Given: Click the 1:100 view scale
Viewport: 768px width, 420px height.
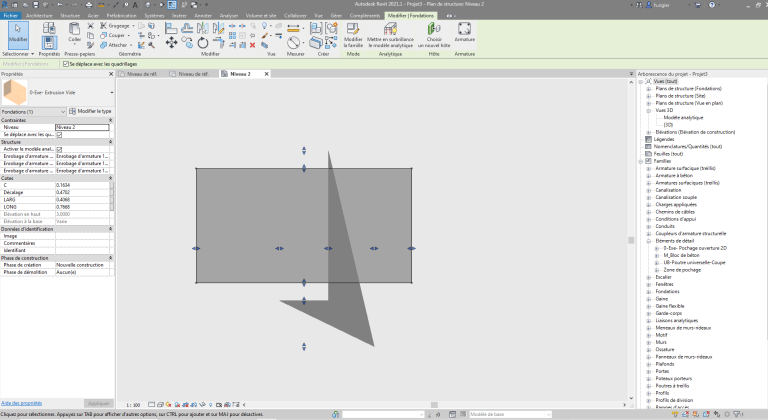Looking at the screenshot, I should pos(133,405).
